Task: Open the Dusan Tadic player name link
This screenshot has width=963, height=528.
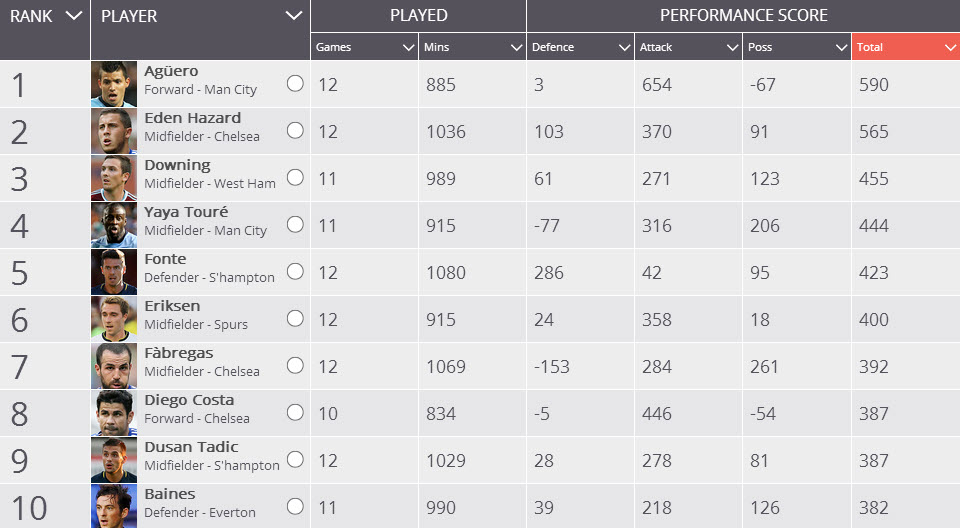Action: [191, 447]
